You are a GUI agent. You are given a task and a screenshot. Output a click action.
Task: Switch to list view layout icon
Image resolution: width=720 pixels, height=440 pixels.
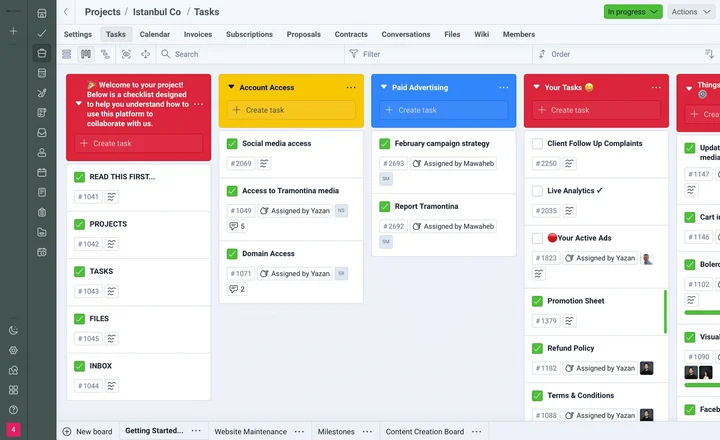[67, 54]
